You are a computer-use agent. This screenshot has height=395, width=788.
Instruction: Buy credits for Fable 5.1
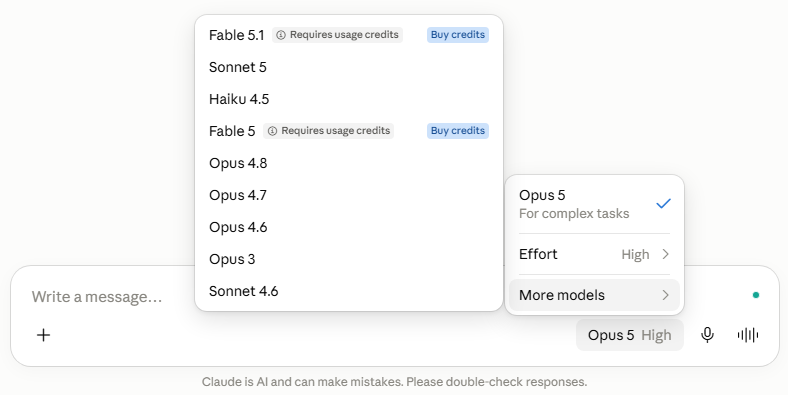(458, 35)
